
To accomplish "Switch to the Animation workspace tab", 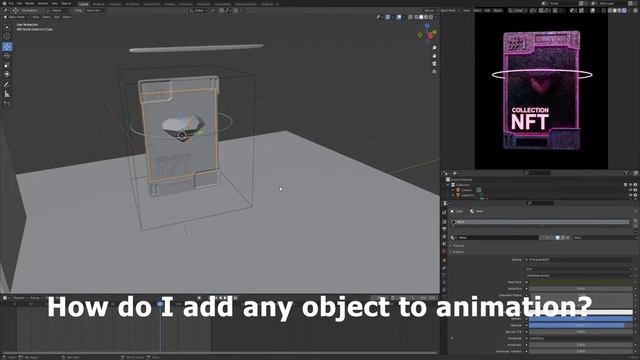I will pyautogui.click(x=186, y=4).
